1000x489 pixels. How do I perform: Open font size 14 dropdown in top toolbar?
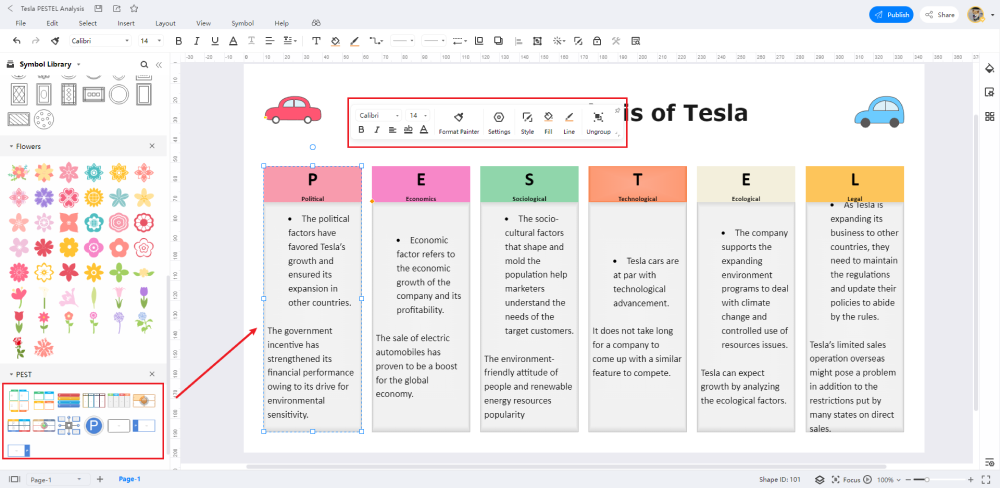151,41
